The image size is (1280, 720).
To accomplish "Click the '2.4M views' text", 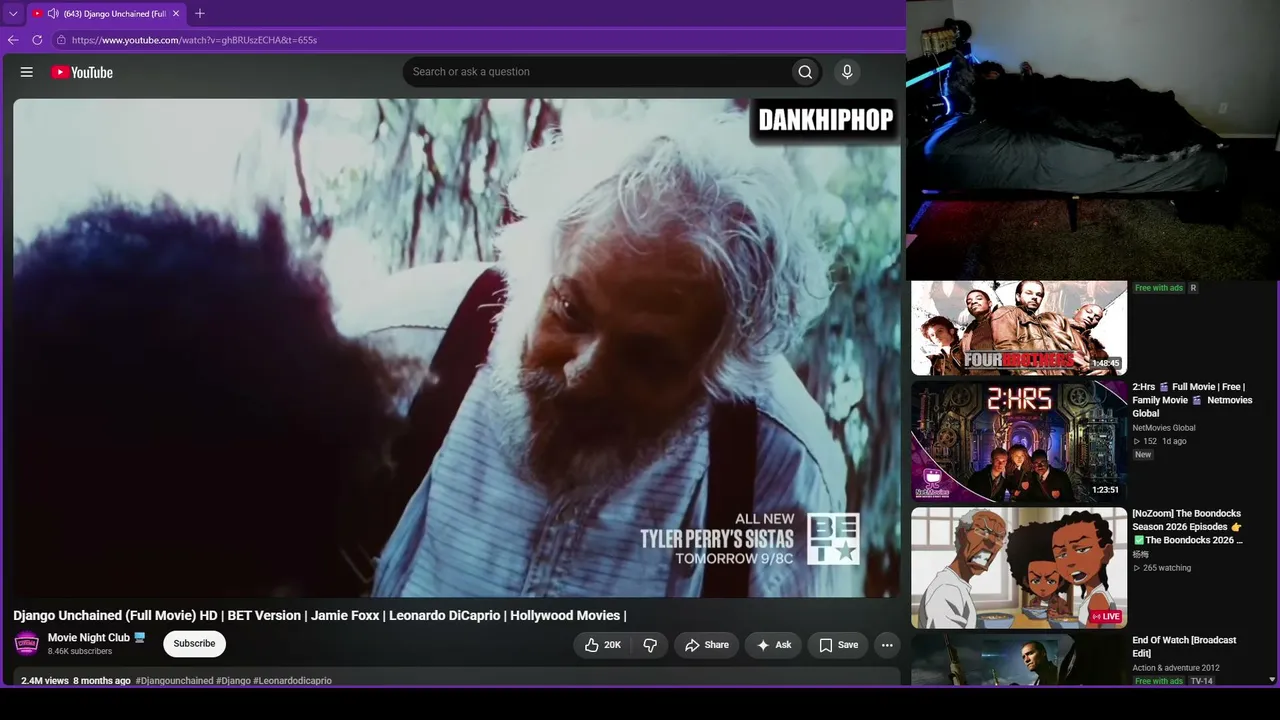I will point(45,681).
